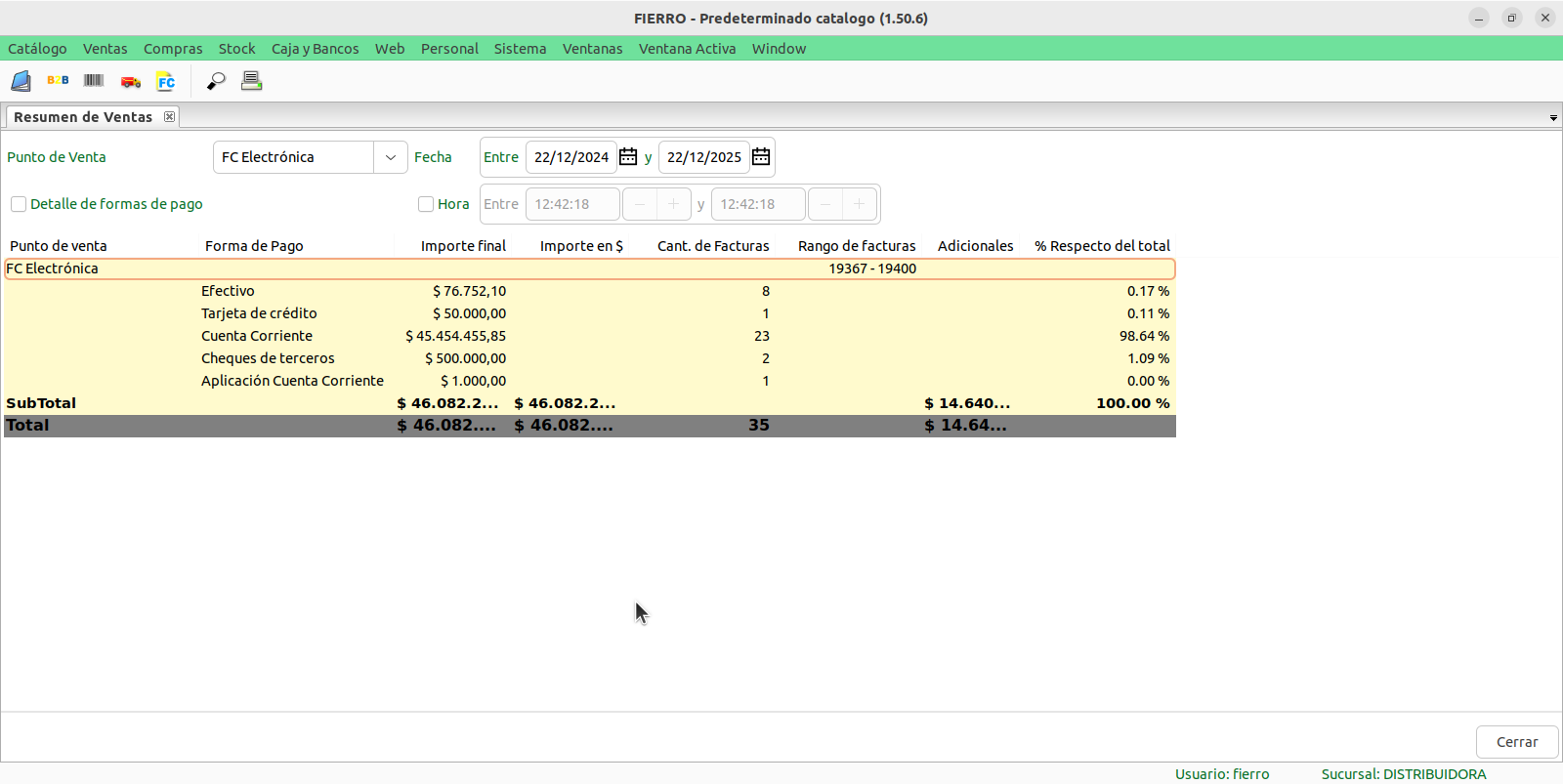Viewport: 1563px width, 784px height.
Task: Open the FC invoice toolbar icon
Action: click(166, 81)
